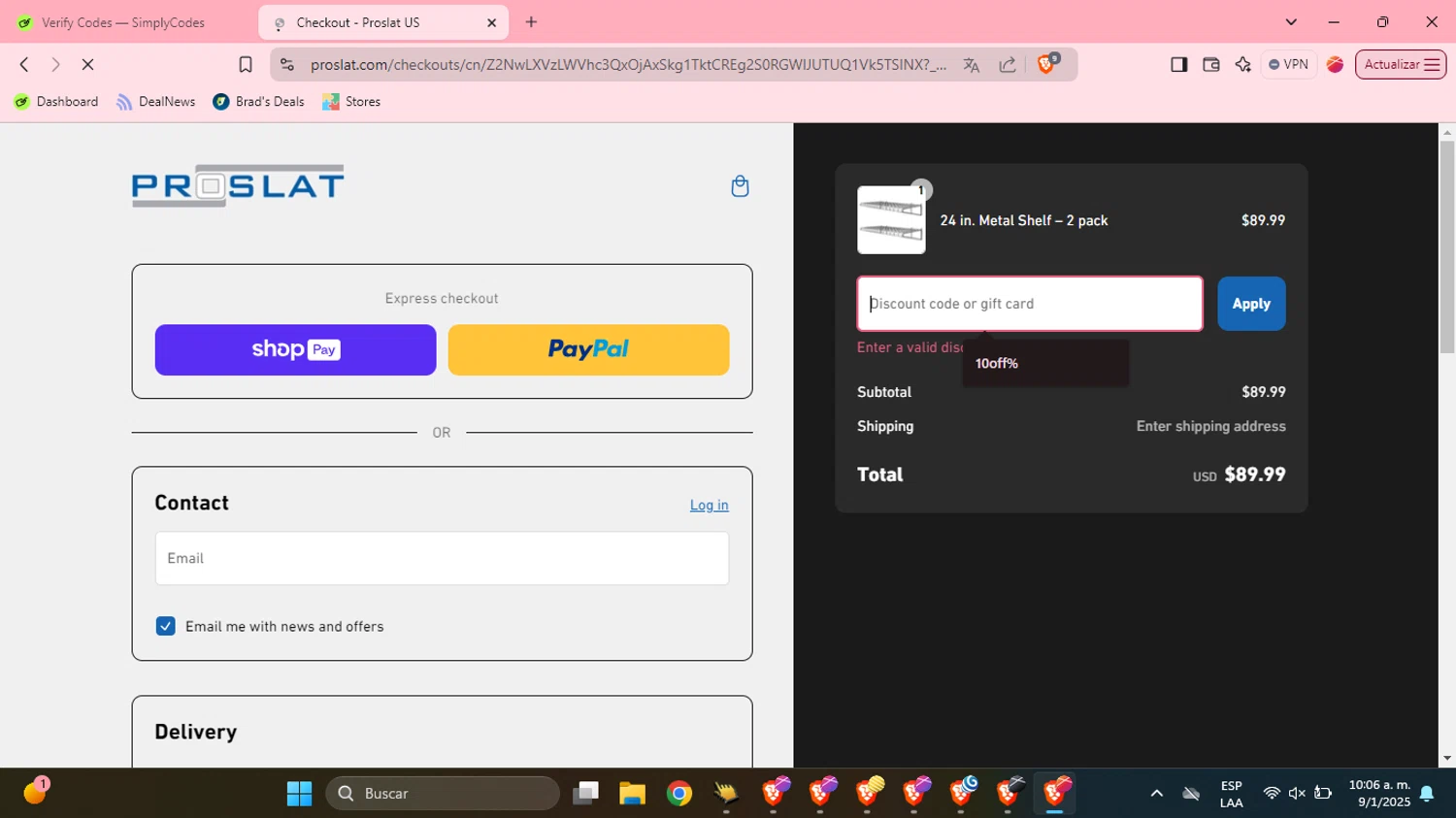The width and height of the screenshot is (1456, 818).
Task: Open Google Chrome from the taskbar
Action: pos(678,794)
